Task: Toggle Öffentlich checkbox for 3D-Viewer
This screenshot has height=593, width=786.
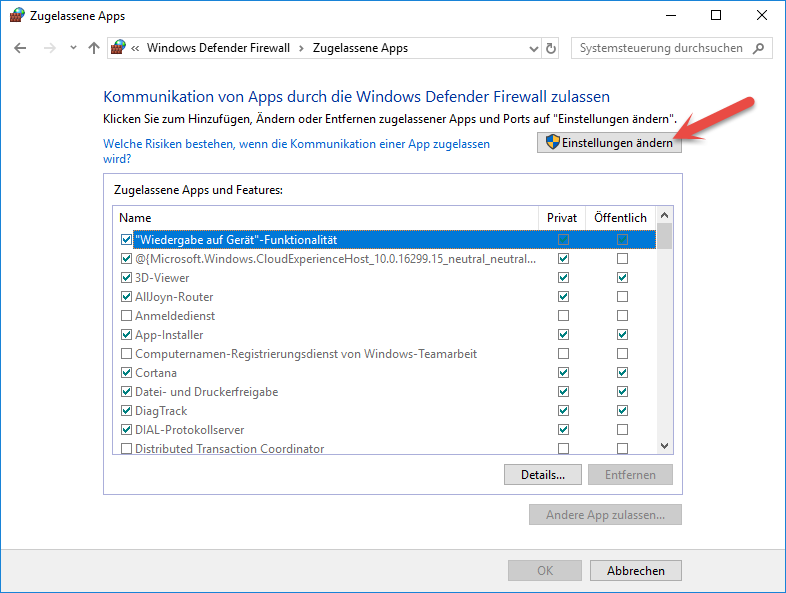Action: (623, 278)
